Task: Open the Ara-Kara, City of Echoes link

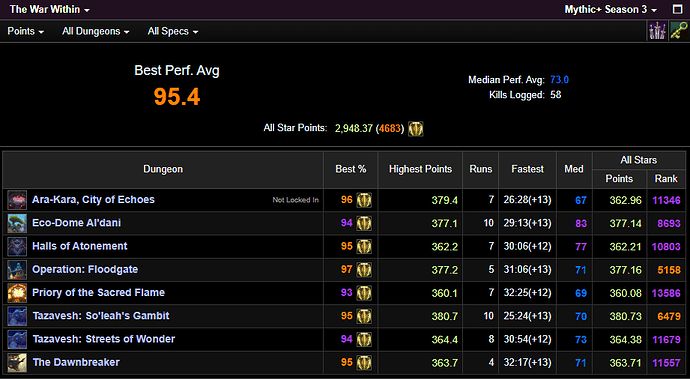Action: point(93,199)
